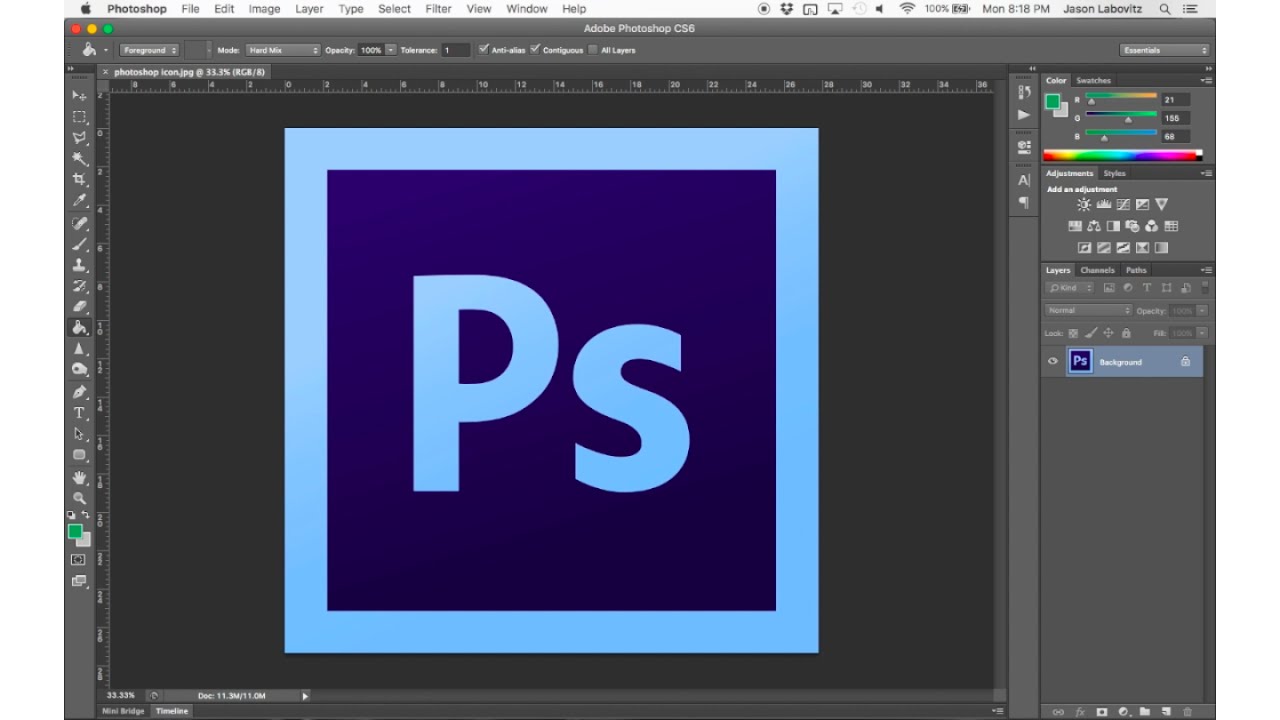Select the Sharpen tool

click(79, 349)
